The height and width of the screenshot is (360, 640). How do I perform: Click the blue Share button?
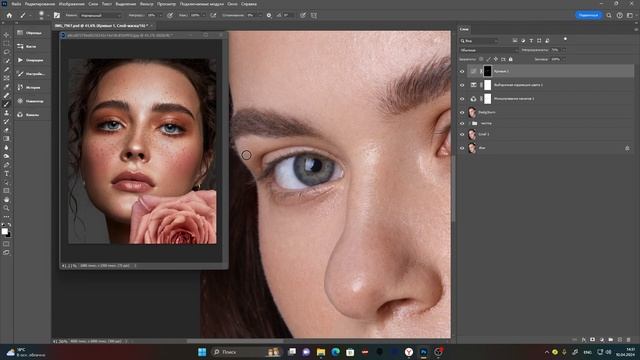(588, 15)
